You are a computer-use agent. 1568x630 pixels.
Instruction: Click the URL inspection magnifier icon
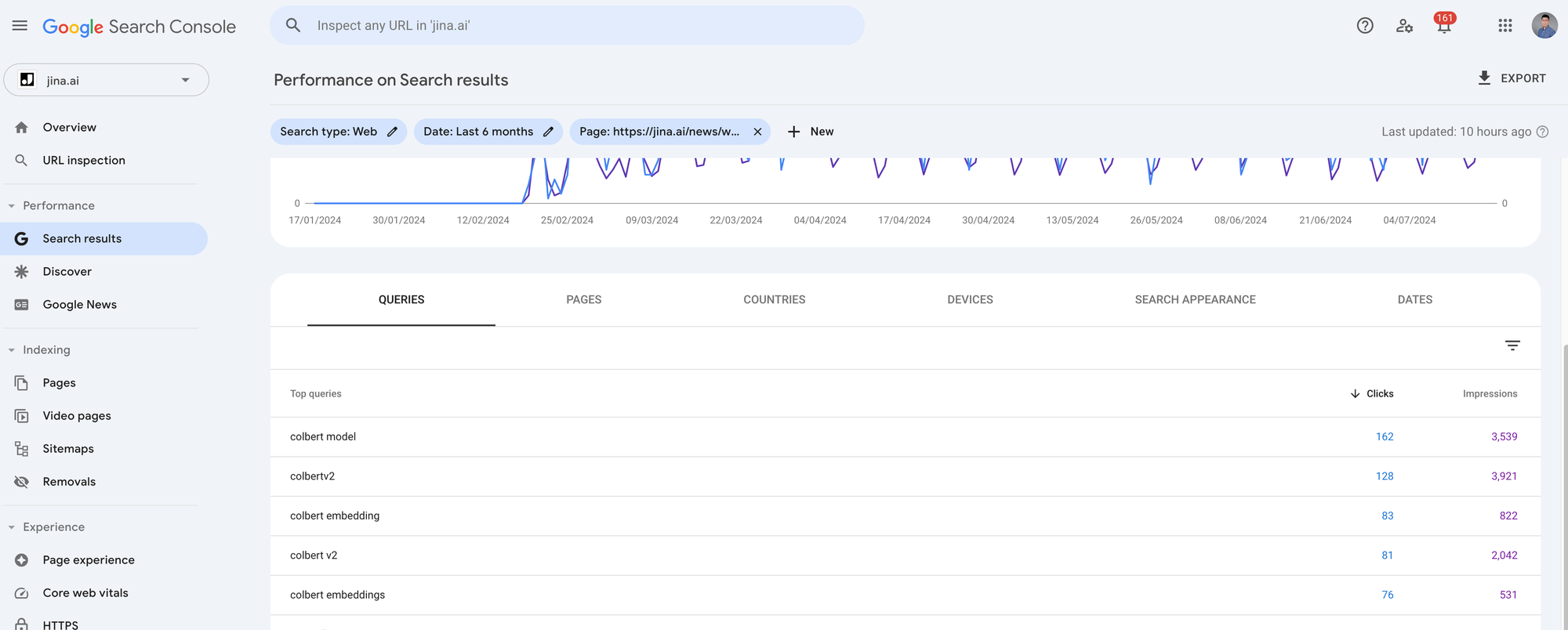point(21,160)
